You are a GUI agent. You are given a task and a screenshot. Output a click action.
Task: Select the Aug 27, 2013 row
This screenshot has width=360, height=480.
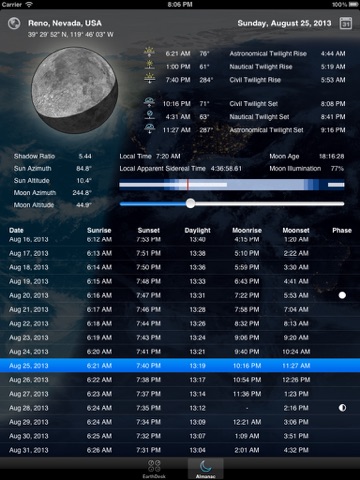click(180, 394)
